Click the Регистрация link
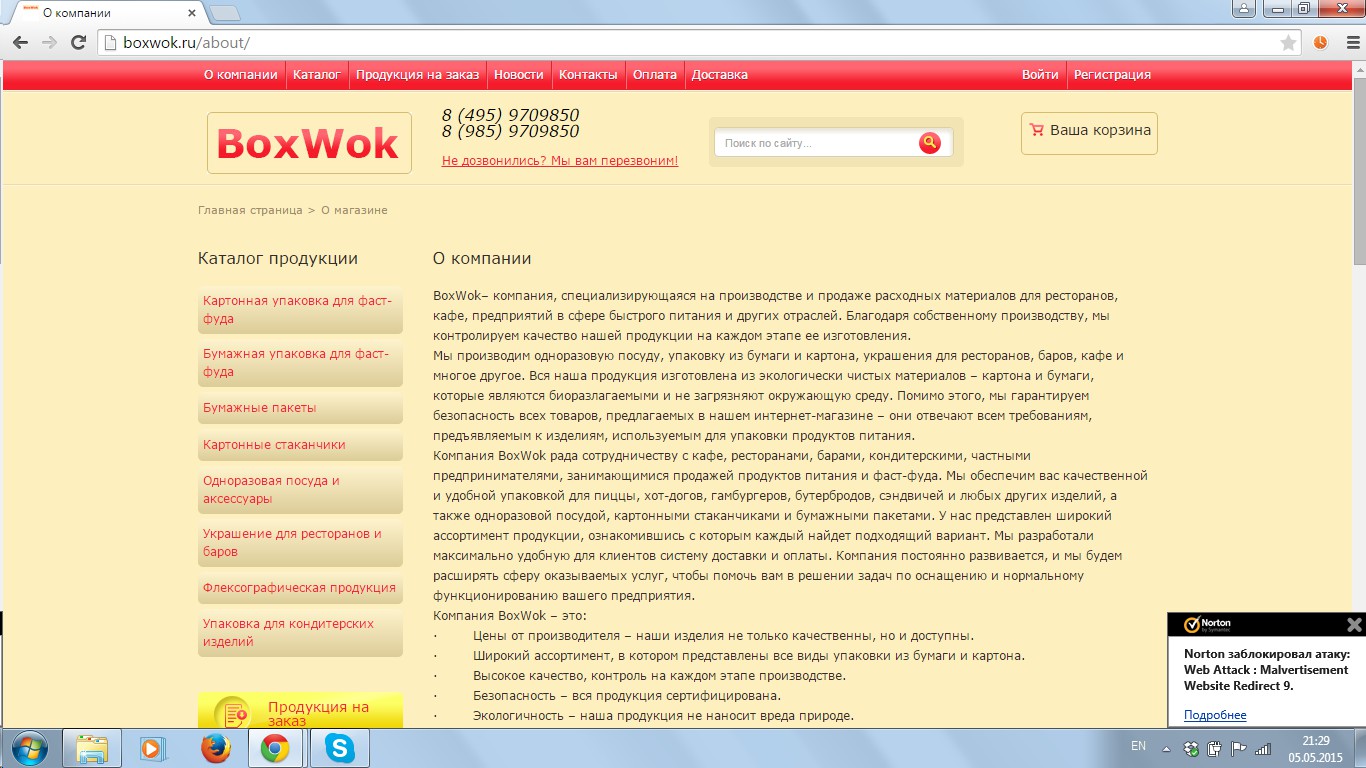The height and width of the screenshot is (768, 1366). 1112,75
